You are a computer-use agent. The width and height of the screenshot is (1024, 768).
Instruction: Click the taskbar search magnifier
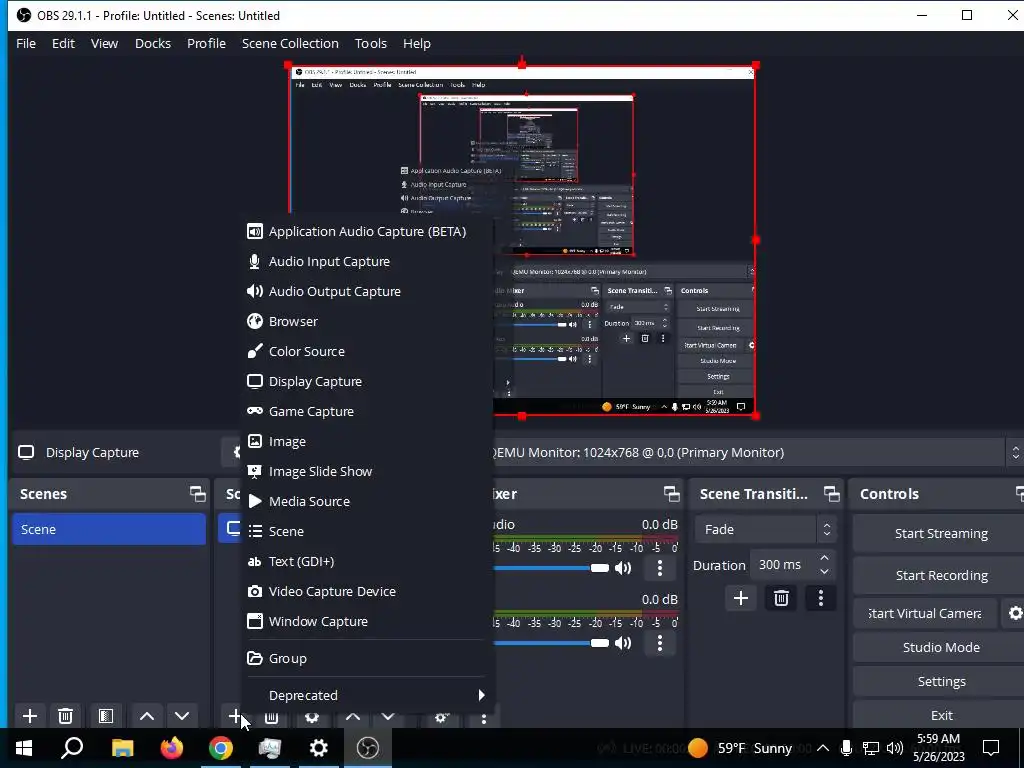point(72,748)
